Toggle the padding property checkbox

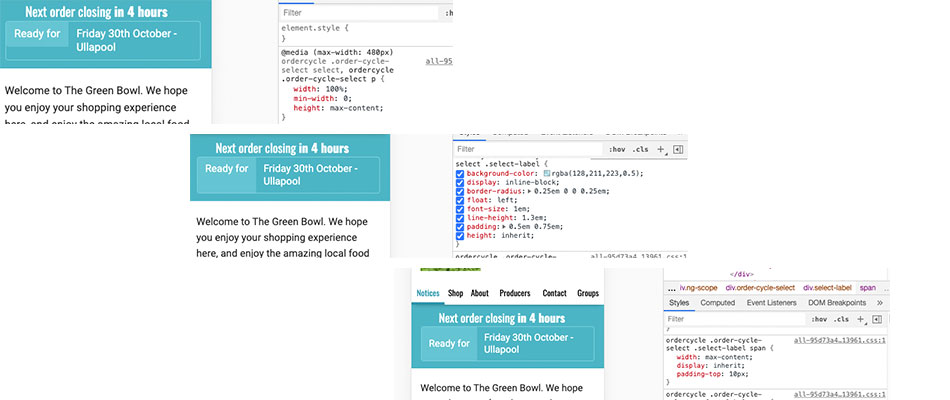point(460,227)
